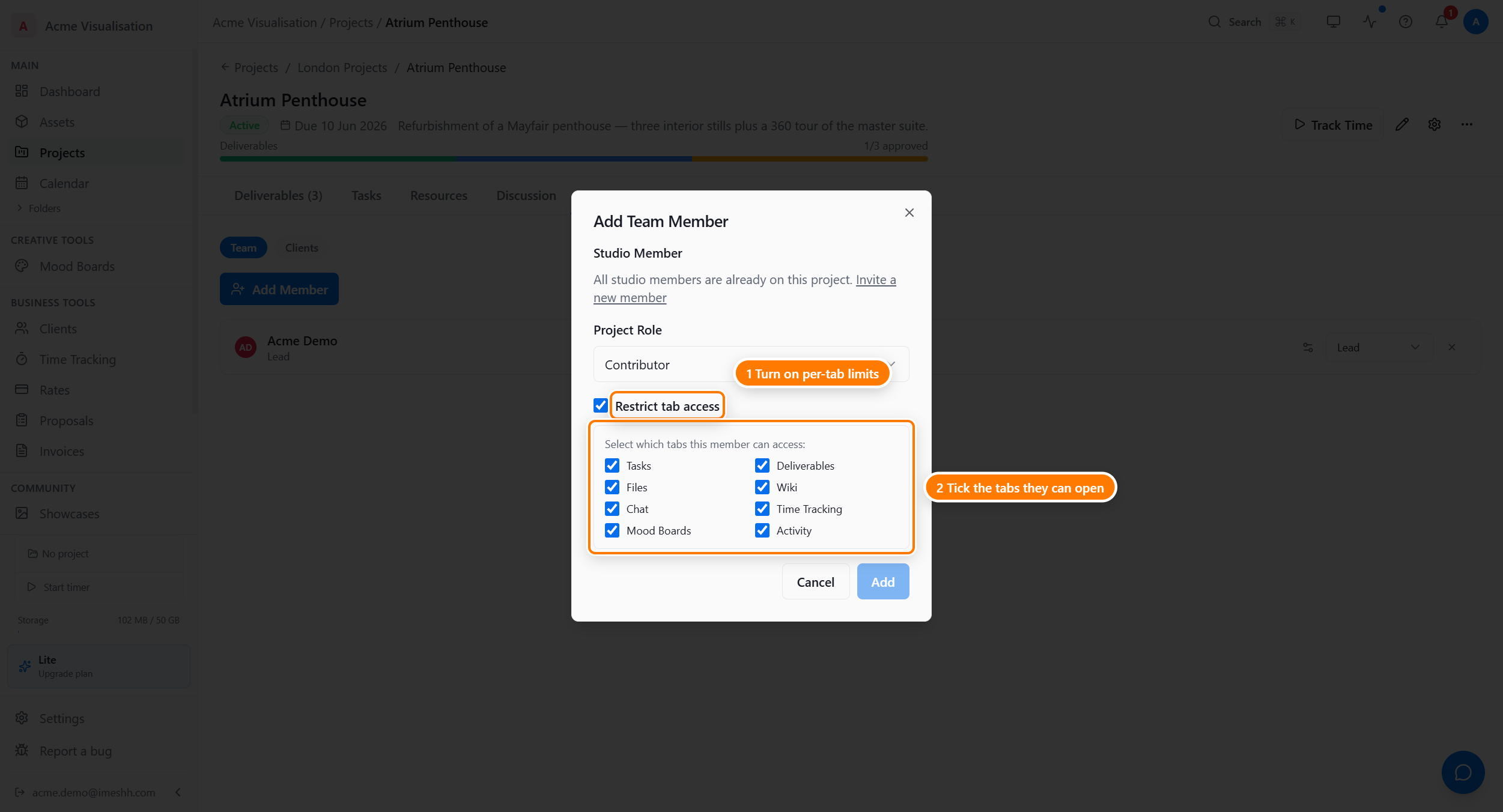Open the Project Role Contributor dropdown
1503x812 pixels.
tap(751, 364)
